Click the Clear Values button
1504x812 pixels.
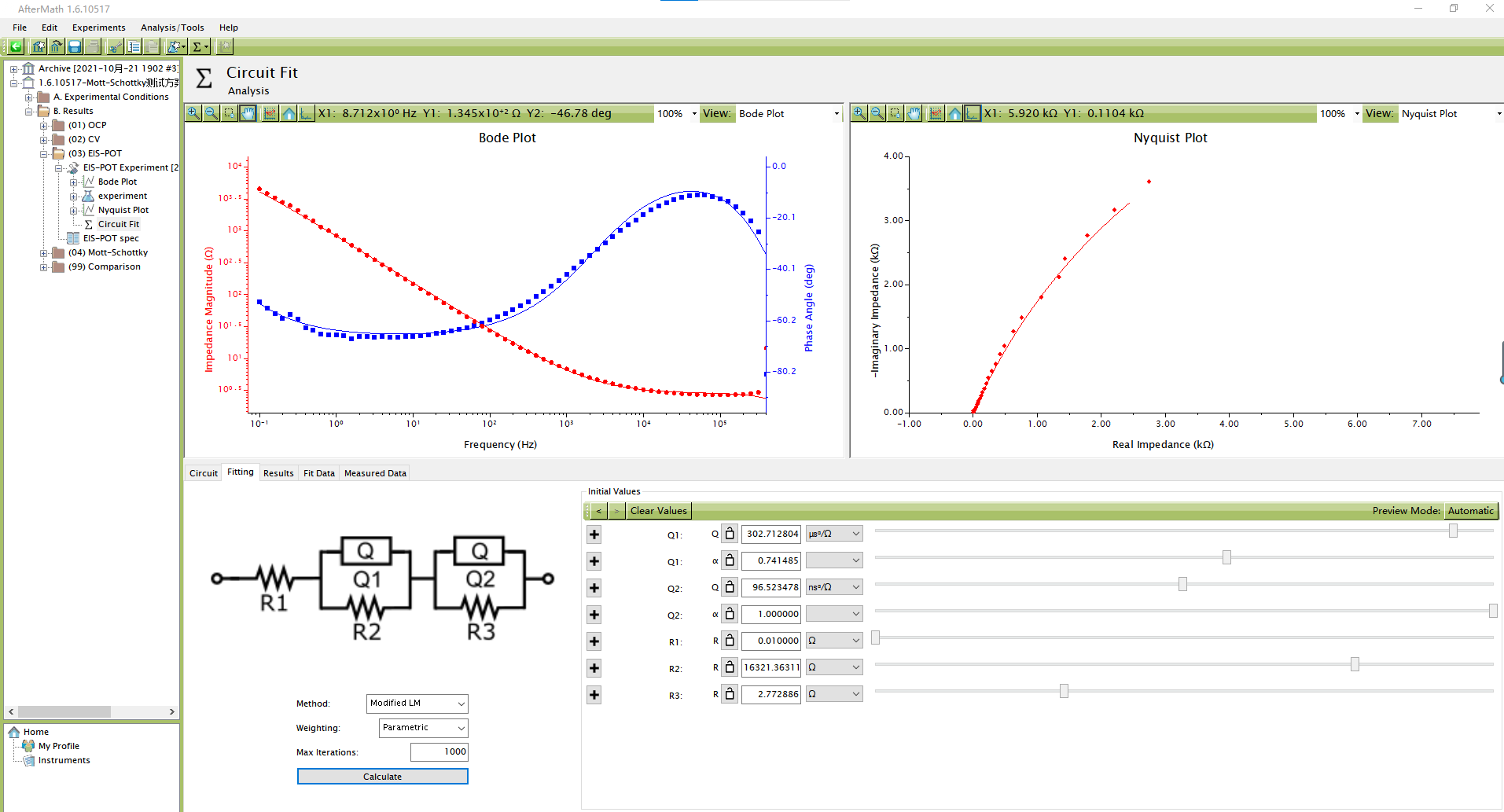pyautogui.click(x=658, y=511)
